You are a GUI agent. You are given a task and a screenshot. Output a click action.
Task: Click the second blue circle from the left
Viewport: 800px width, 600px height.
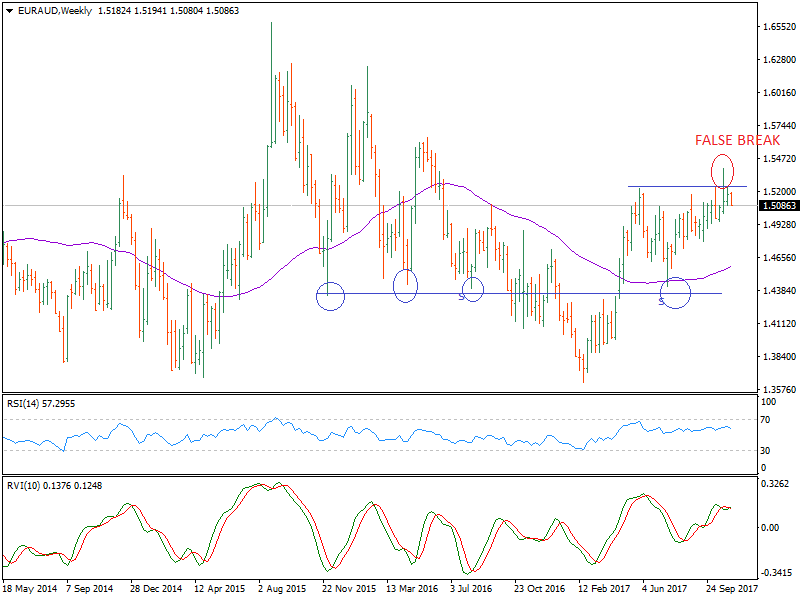click(x=405, y=286)
